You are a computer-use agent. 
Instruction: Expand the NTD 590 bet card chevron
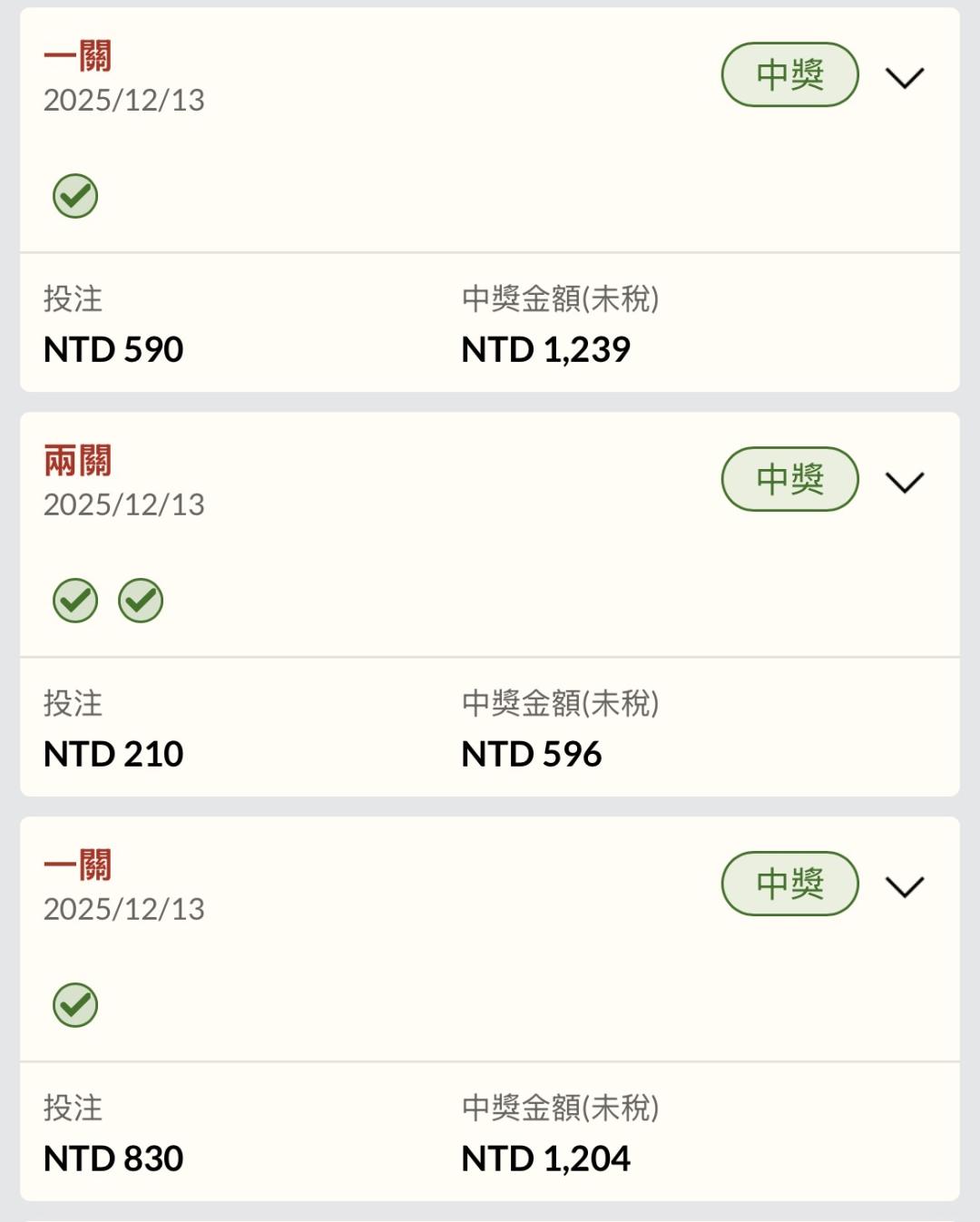pyautogui.click(x=905, y=78)
